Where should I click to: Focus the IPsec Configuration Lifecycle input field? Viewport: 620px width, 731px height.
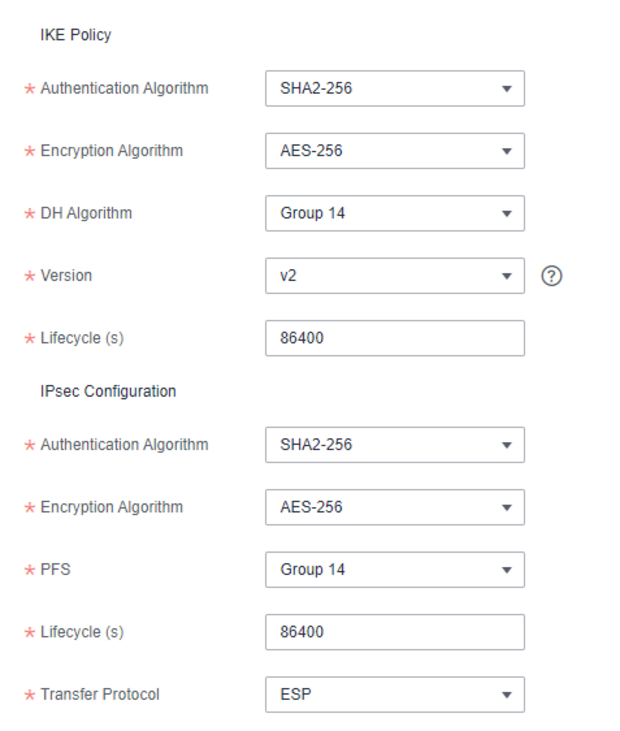[394, 632]
